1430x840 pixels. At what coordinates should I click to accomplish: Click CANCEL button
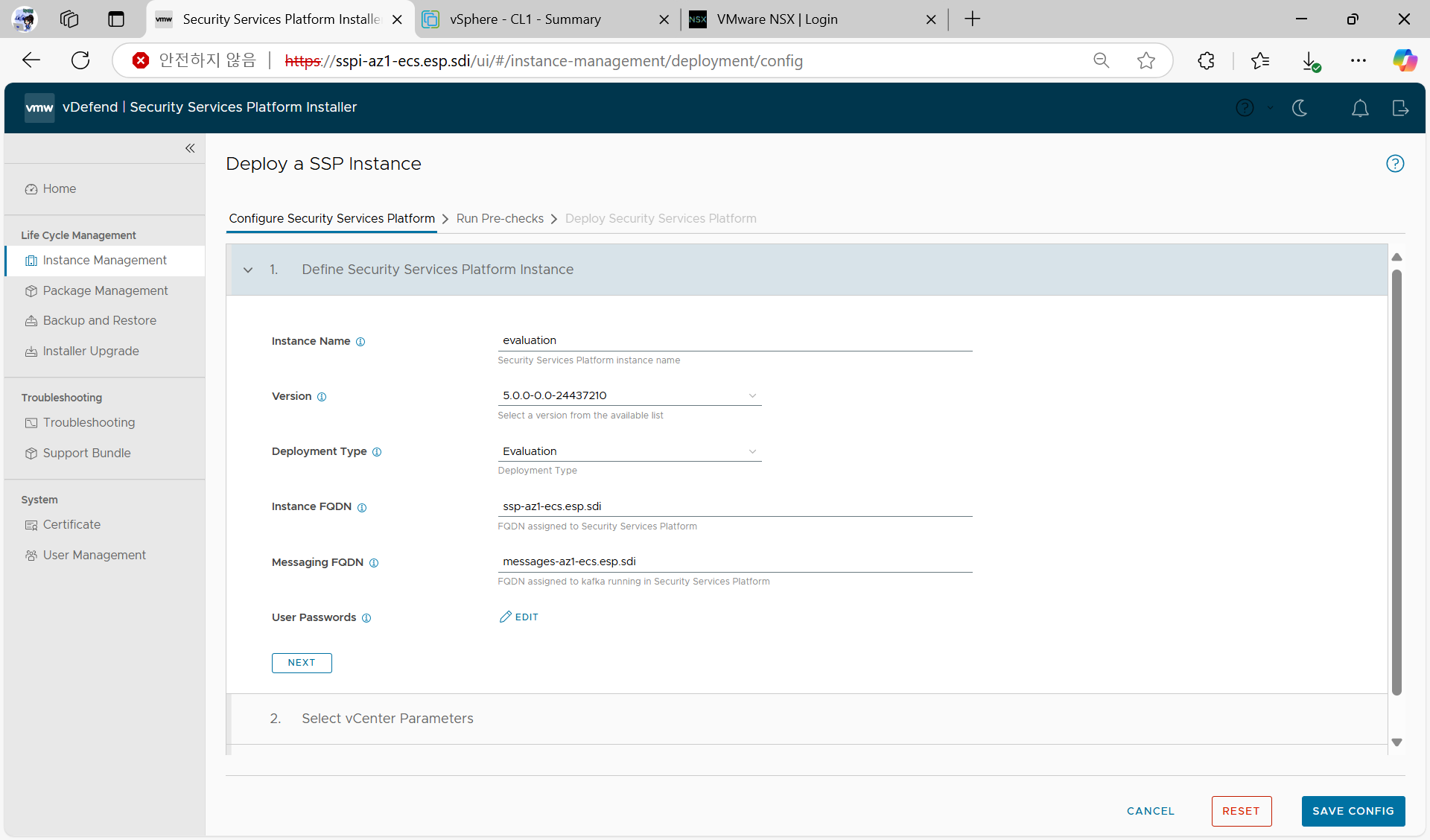[1151, 811]
